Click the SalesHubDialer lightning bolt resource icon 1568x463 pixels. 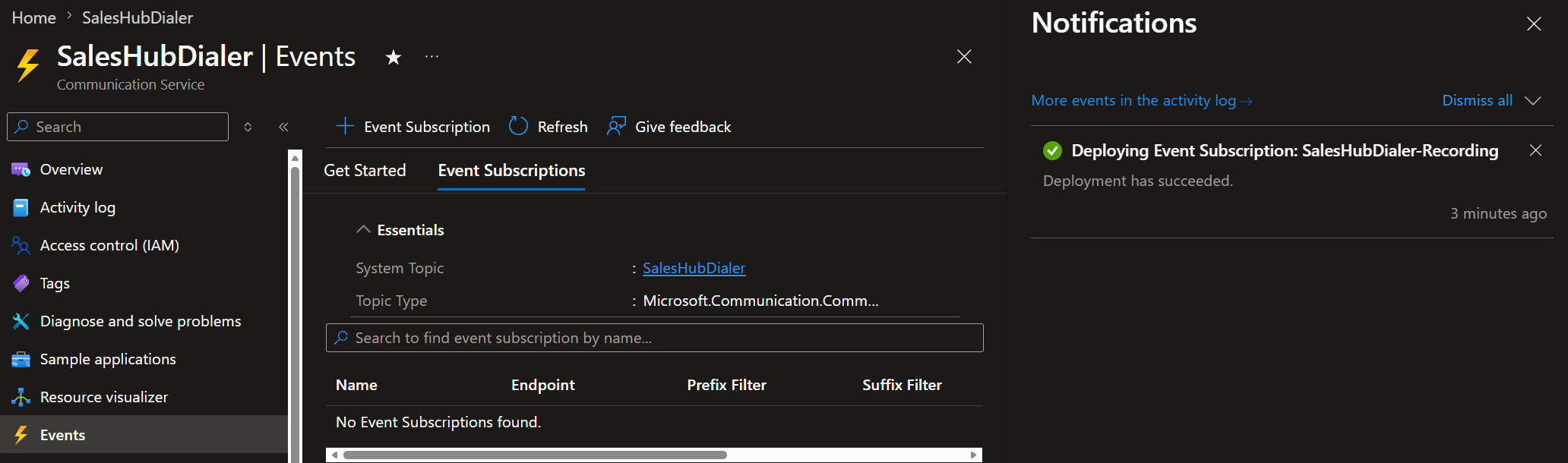[28, 65]
